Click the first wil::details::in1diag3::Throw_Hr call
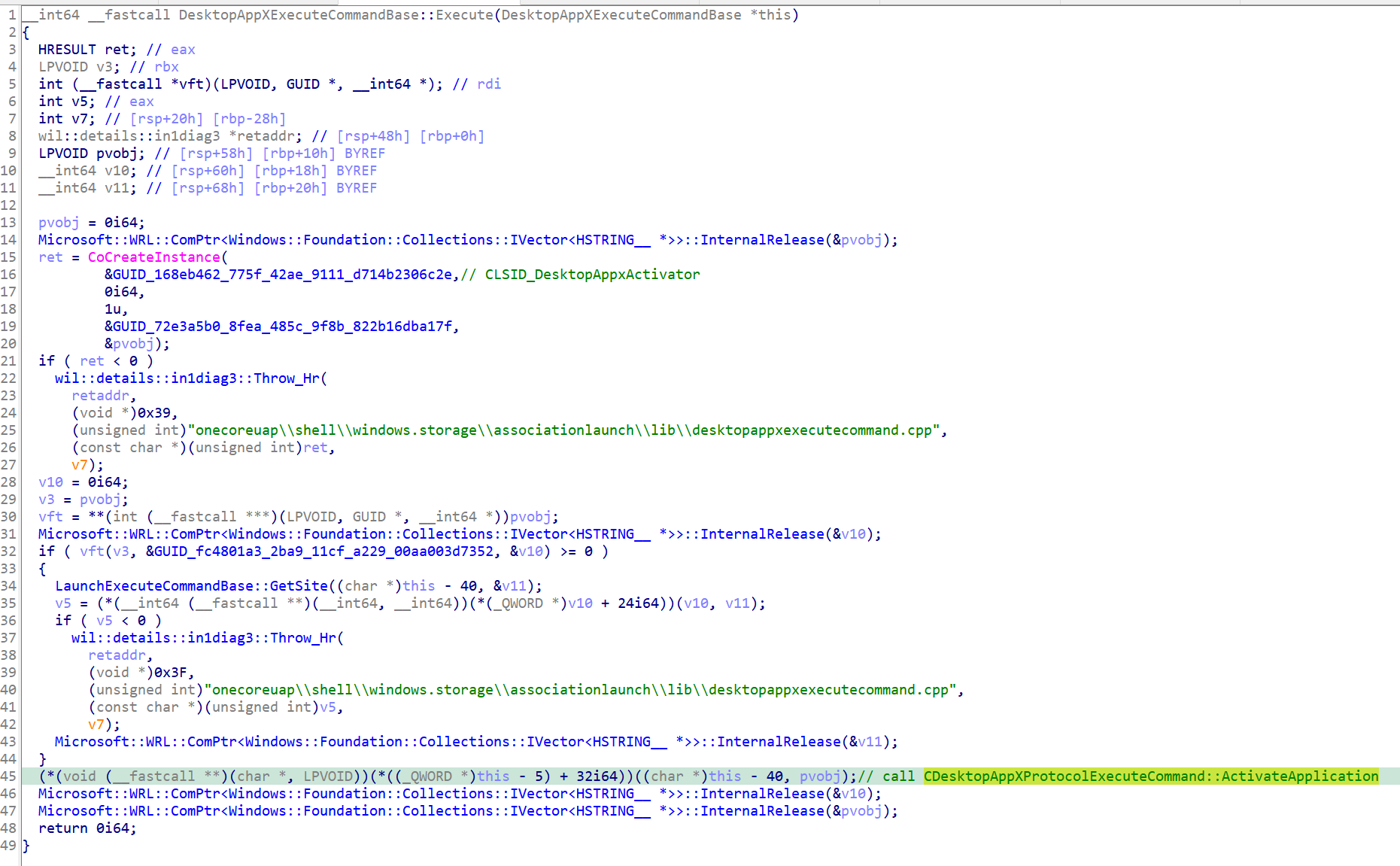This screenshot has width=1400, height=866. coord(188,378)
